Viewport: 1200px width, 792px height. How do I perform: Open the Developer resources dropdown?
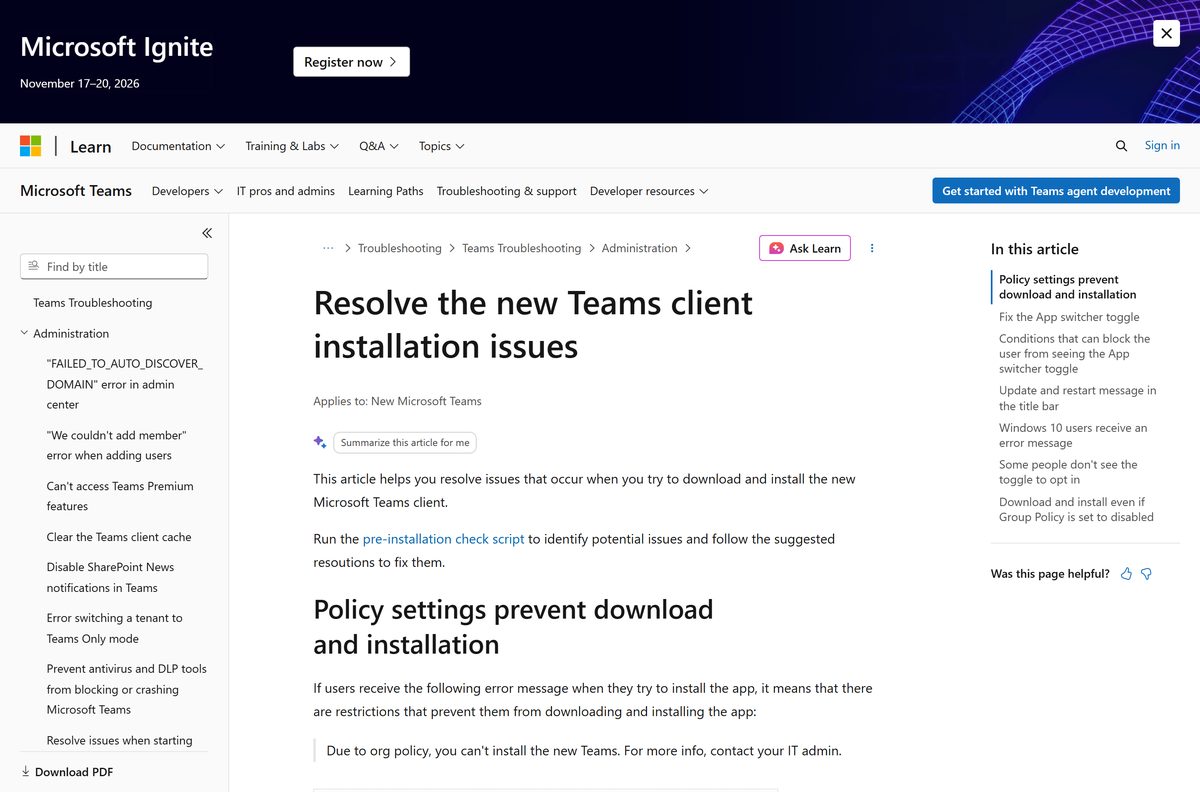[x=649, y=191]
